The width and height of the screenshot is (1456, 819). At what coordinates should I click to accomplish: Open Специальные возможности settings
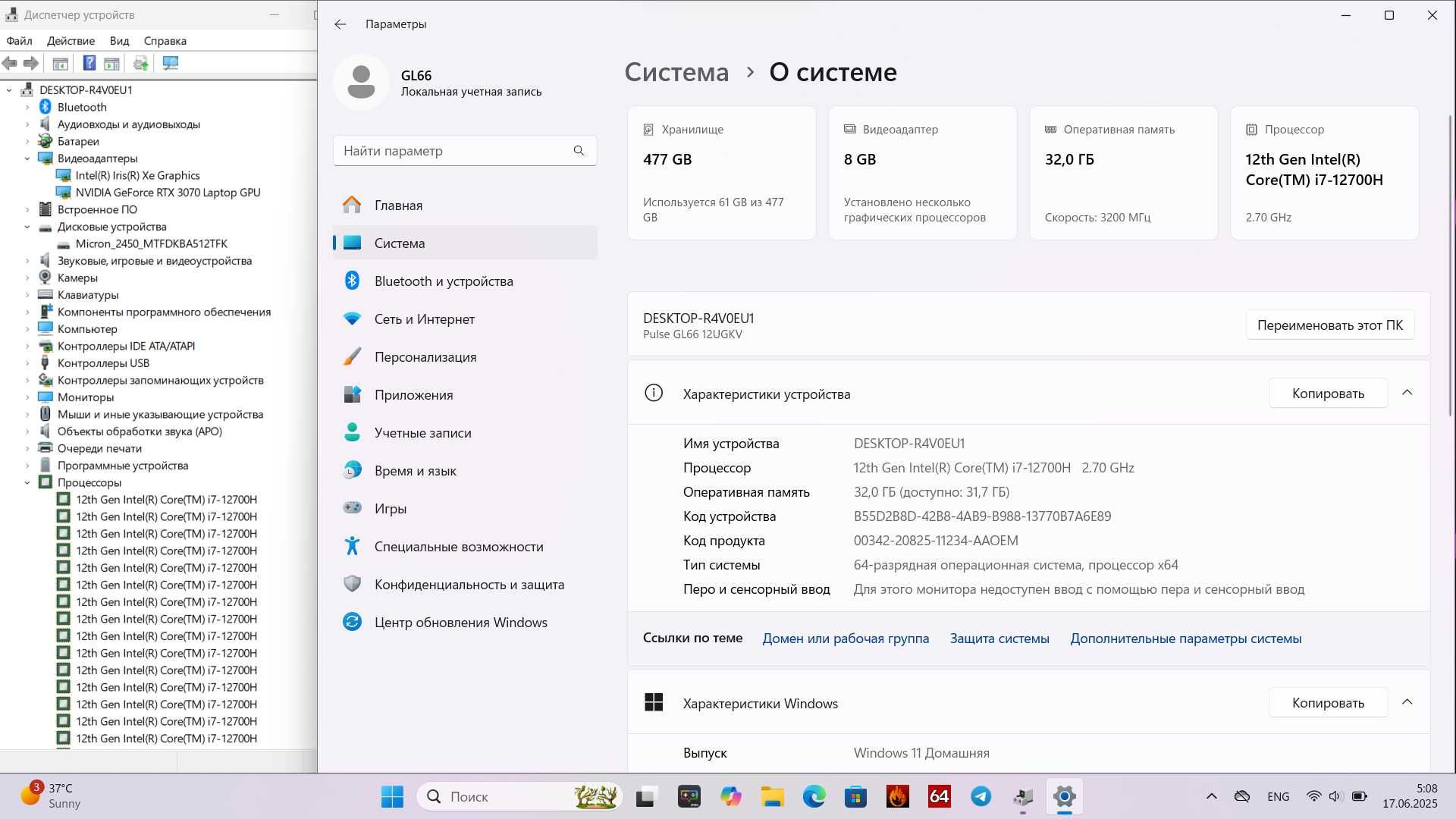pos(465,547)
